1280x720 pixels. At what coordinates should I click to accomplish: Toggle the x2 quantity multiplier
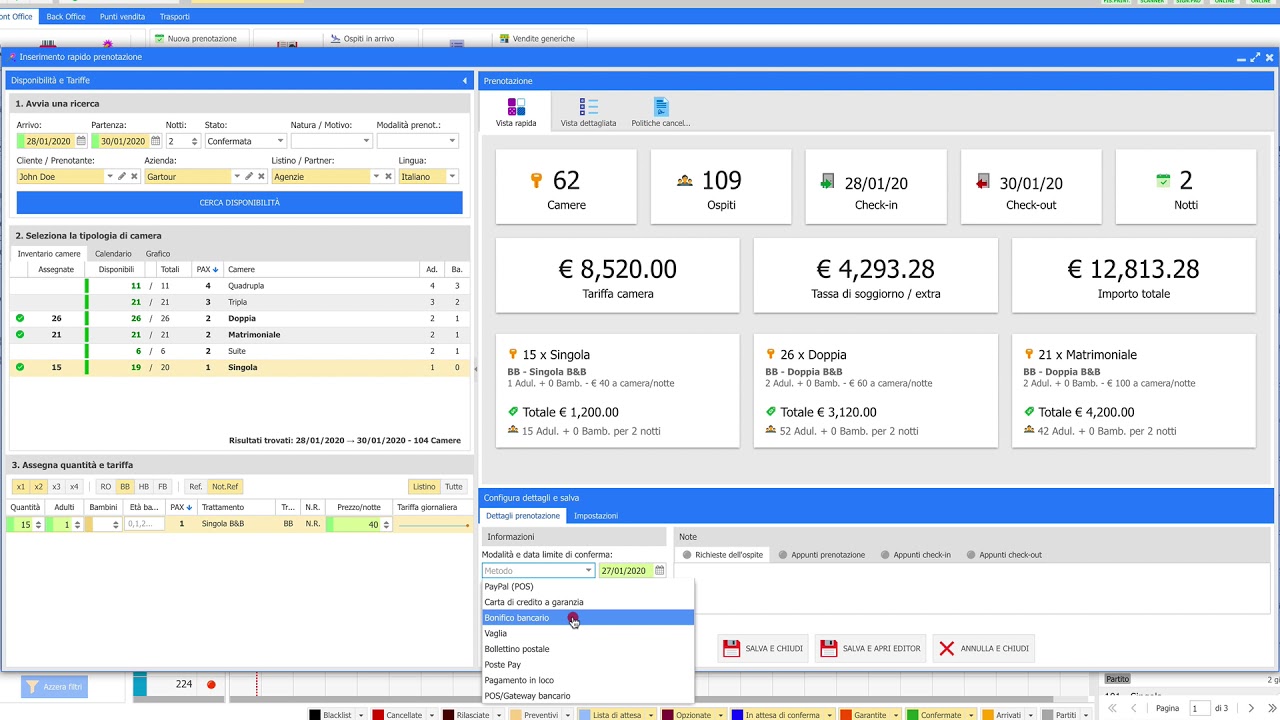point(39,487)
